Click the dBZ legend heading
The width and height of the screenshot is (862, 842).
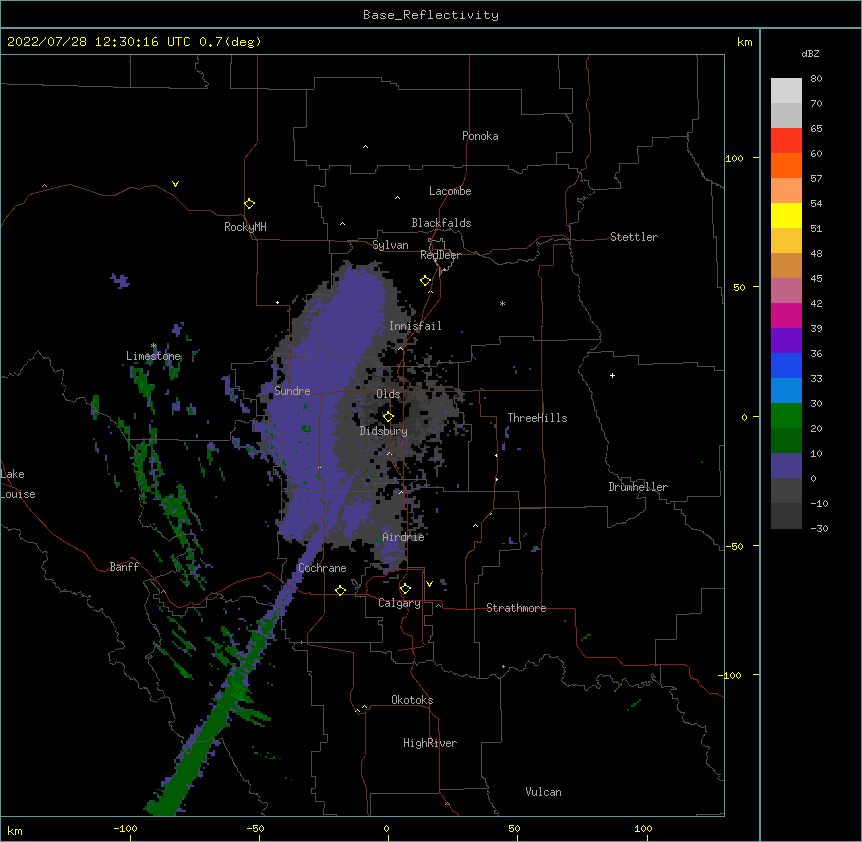[810, 53]
